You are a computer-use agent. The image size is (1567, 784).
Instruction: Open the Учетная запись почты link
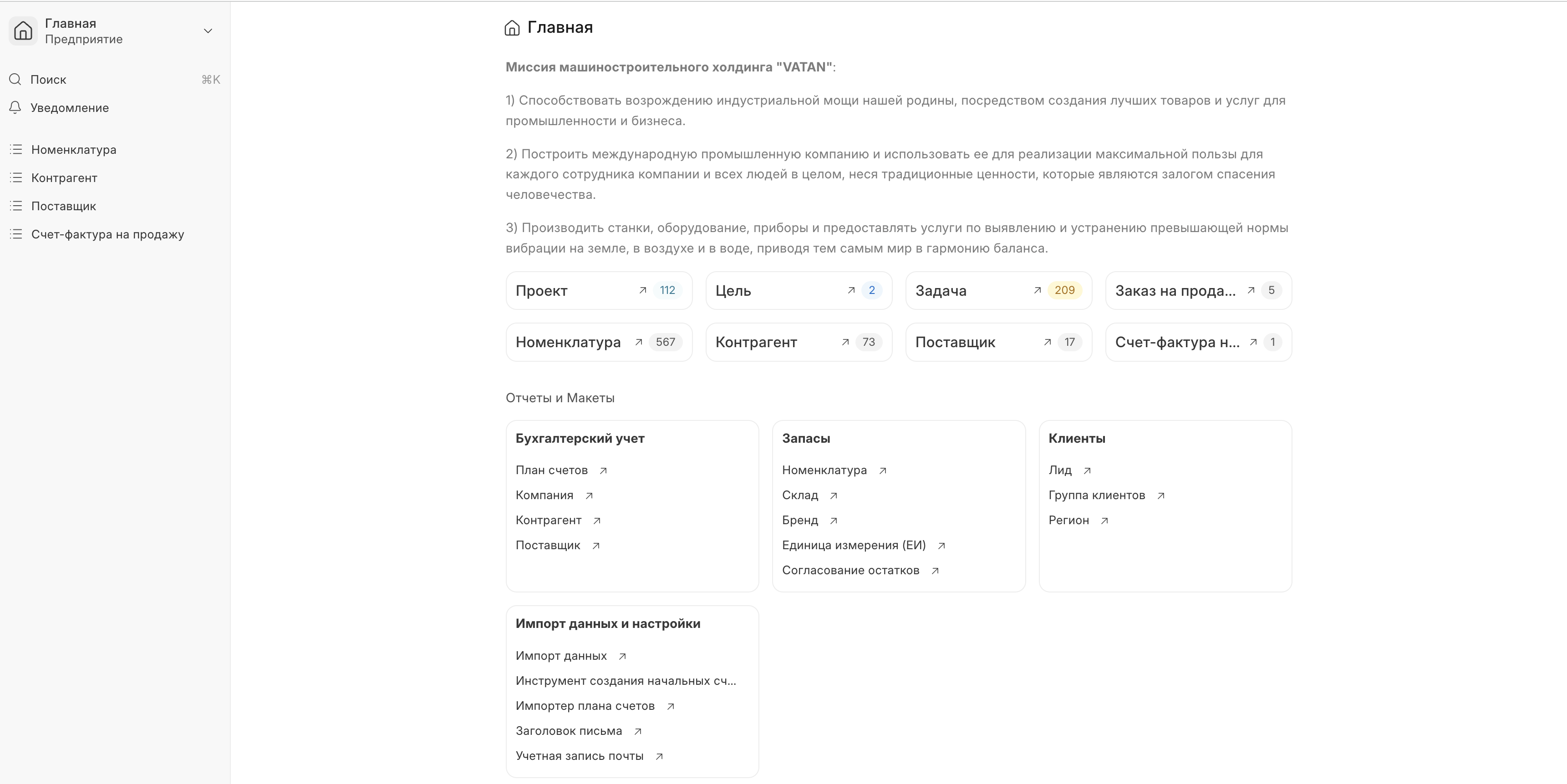point(579,756)
